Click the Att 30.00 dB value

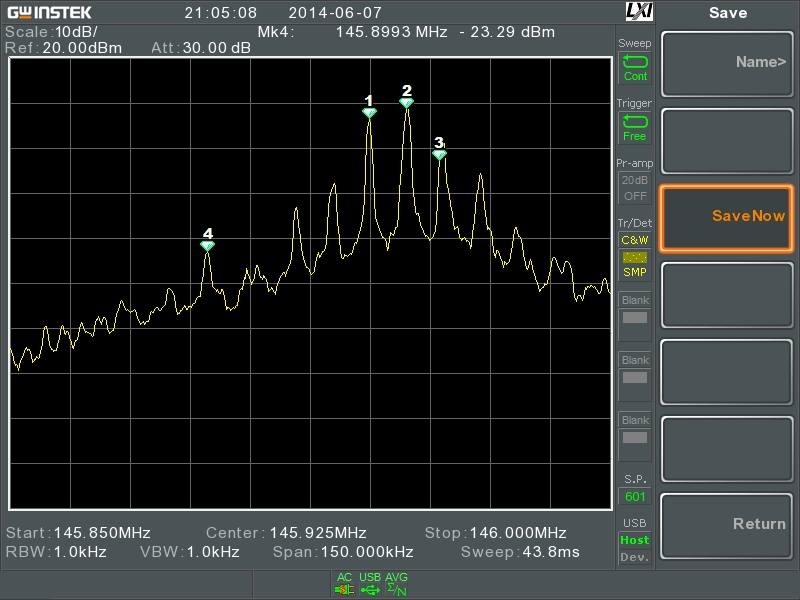click(217, 48)
